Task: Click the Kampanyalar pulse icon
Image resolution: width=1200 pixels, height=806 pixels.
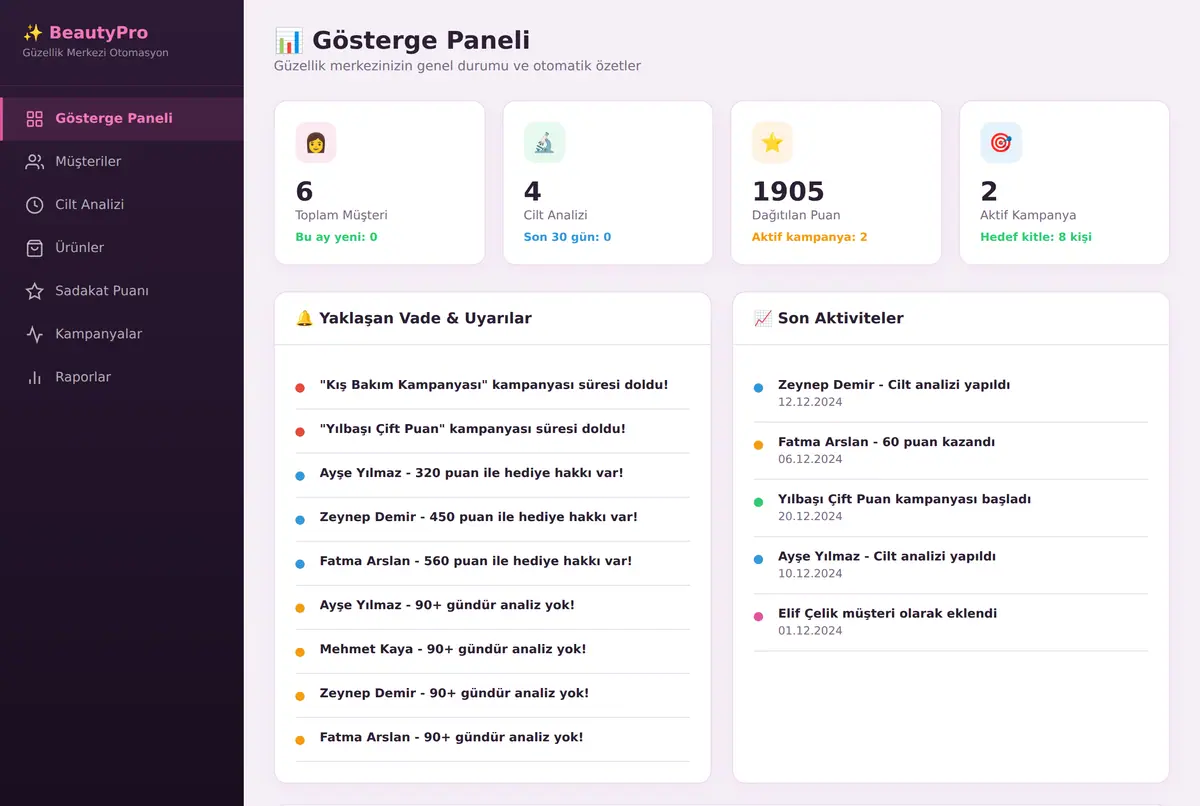Action: [35, 334]
